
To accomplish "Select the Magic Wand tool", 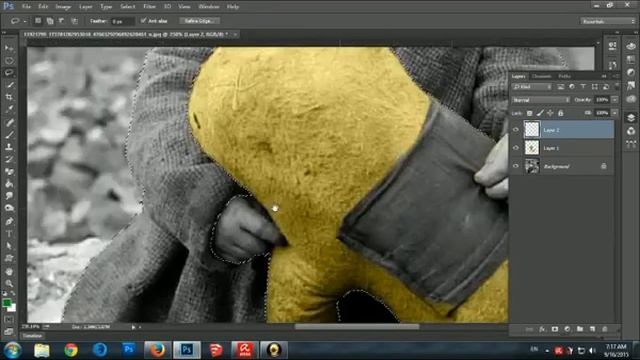I will 9,85.
